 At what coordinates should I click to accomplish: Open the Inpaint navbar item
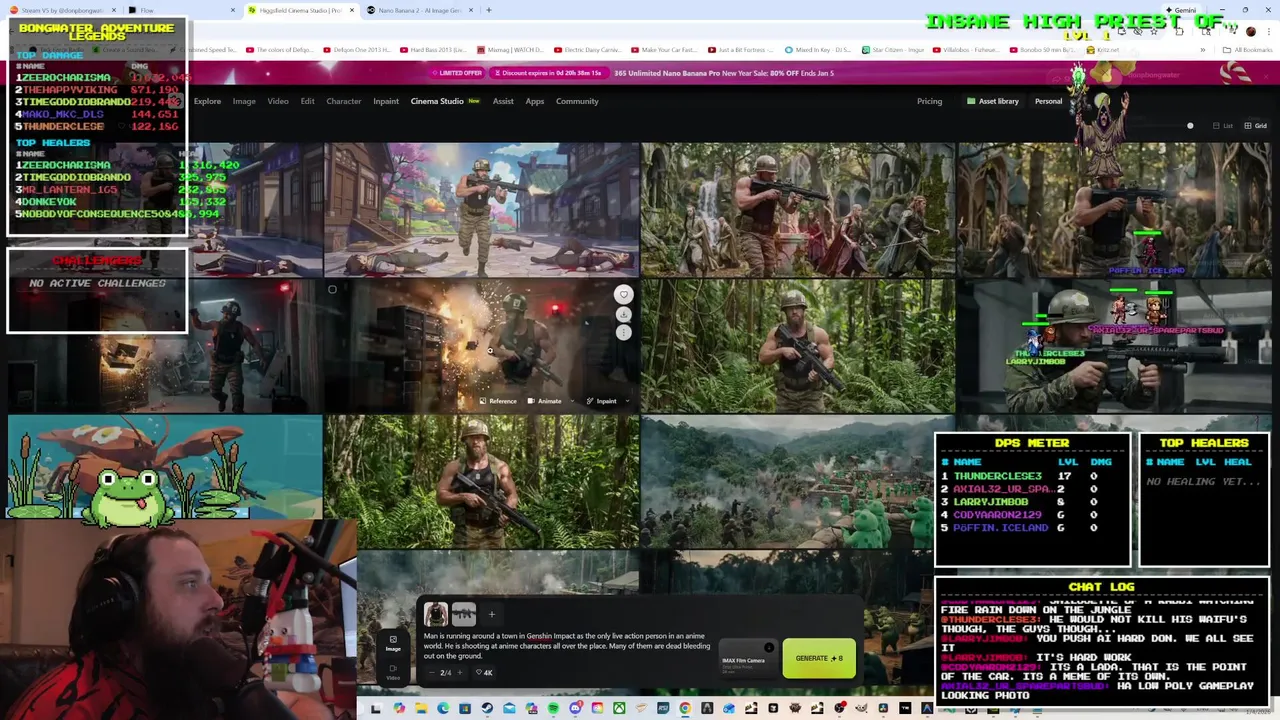tap(386, 101)
